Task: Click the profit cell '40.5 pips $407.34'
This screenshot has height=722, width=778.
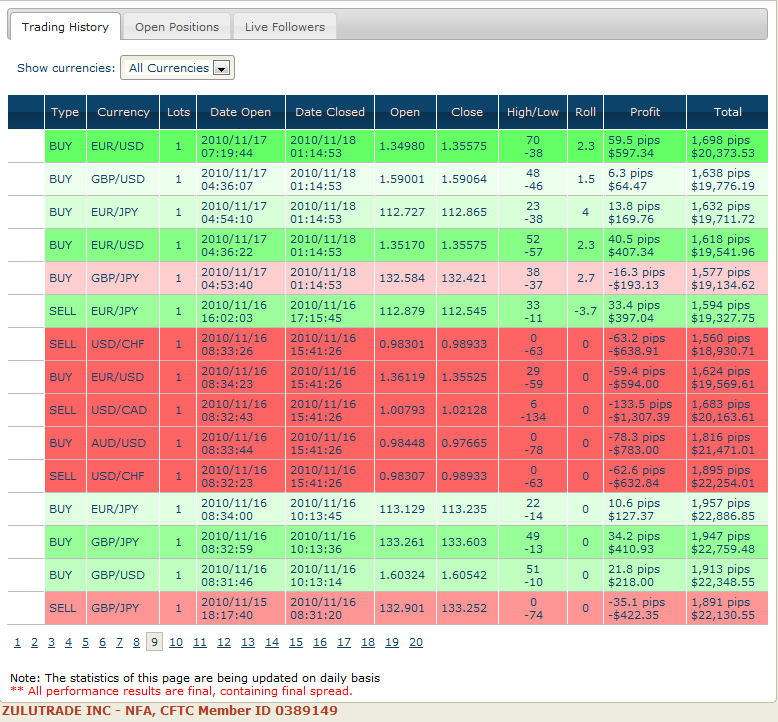Action: [645, 245]
